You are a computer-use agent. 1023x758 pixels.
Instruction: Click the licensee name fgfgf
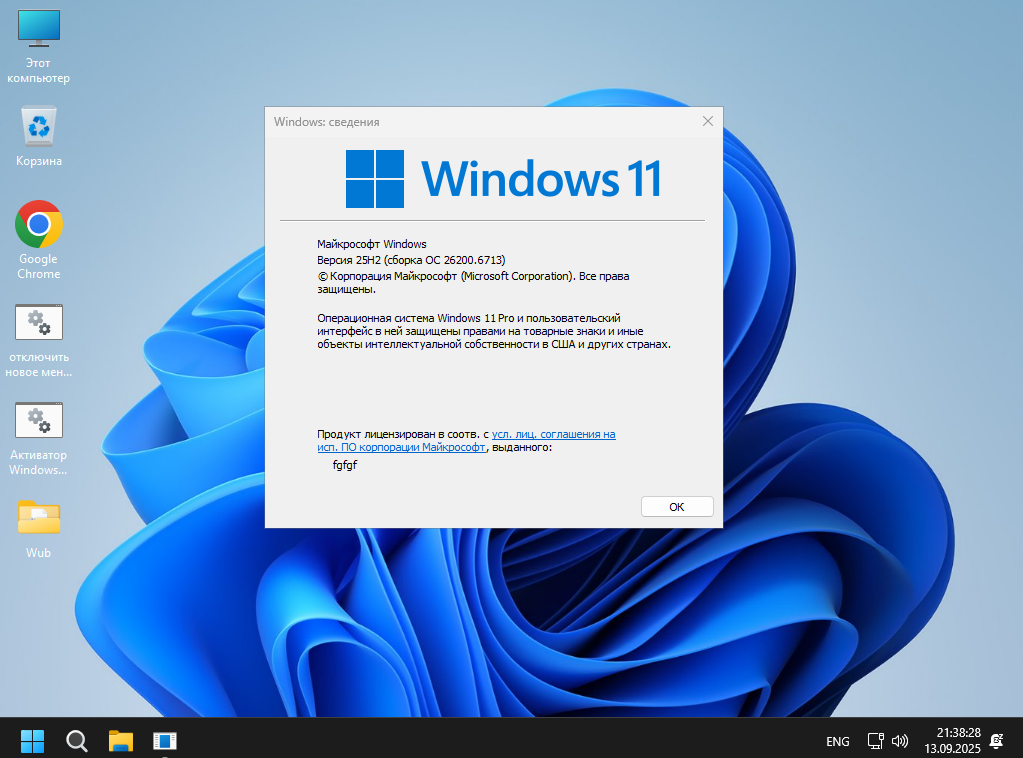[x=345, y=465]
